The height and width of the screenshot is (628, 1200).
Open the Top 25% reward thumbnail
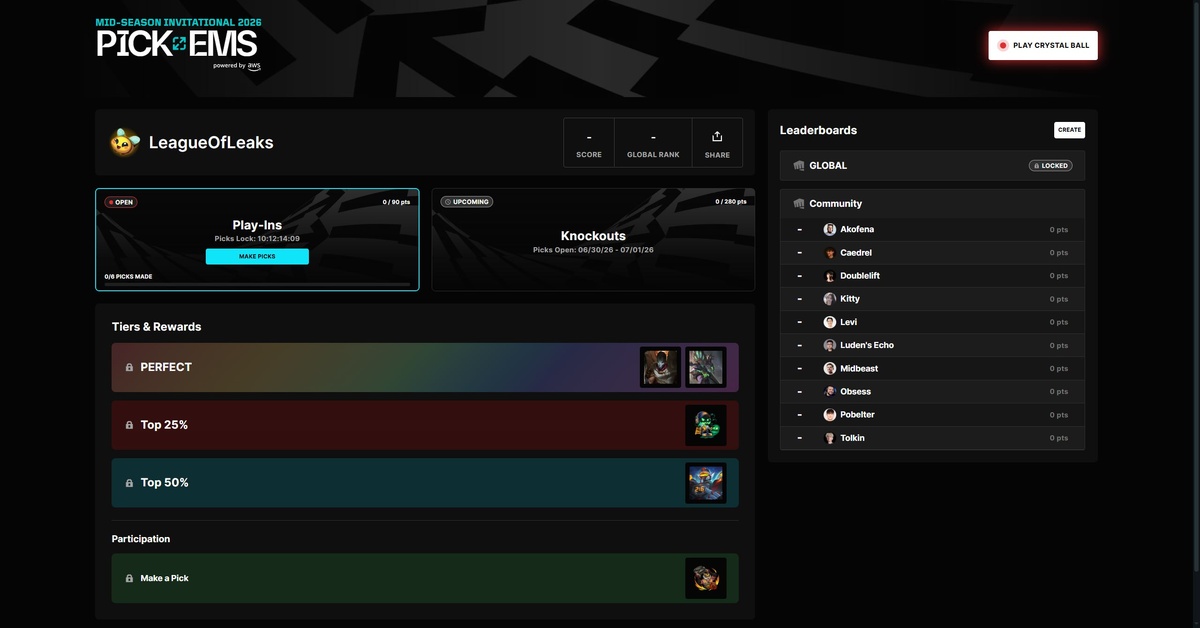point(706,425)
